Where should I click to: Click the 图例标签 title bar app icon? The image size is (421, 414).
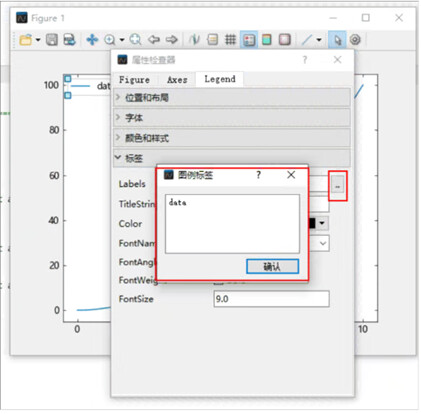pyautogui.click(x=169, y=175)
